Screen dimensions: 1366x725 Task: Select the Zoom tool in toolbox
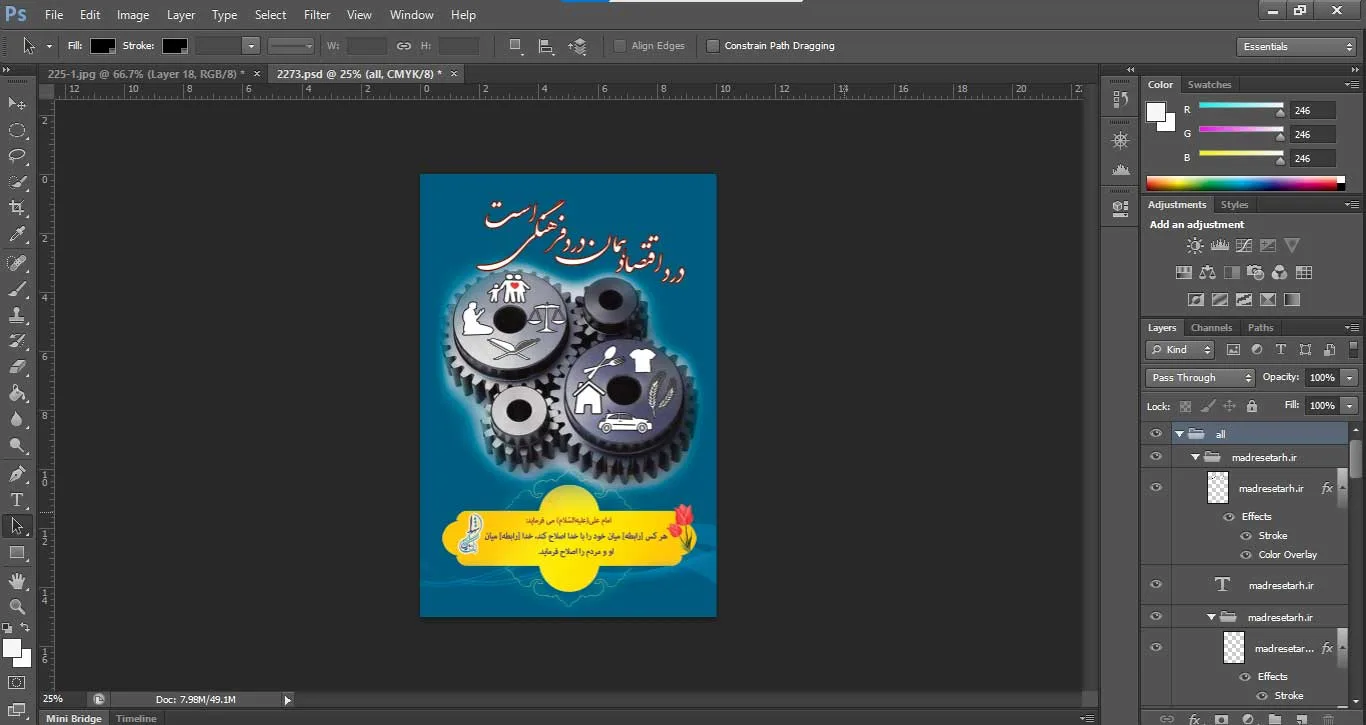coord(17,606)
